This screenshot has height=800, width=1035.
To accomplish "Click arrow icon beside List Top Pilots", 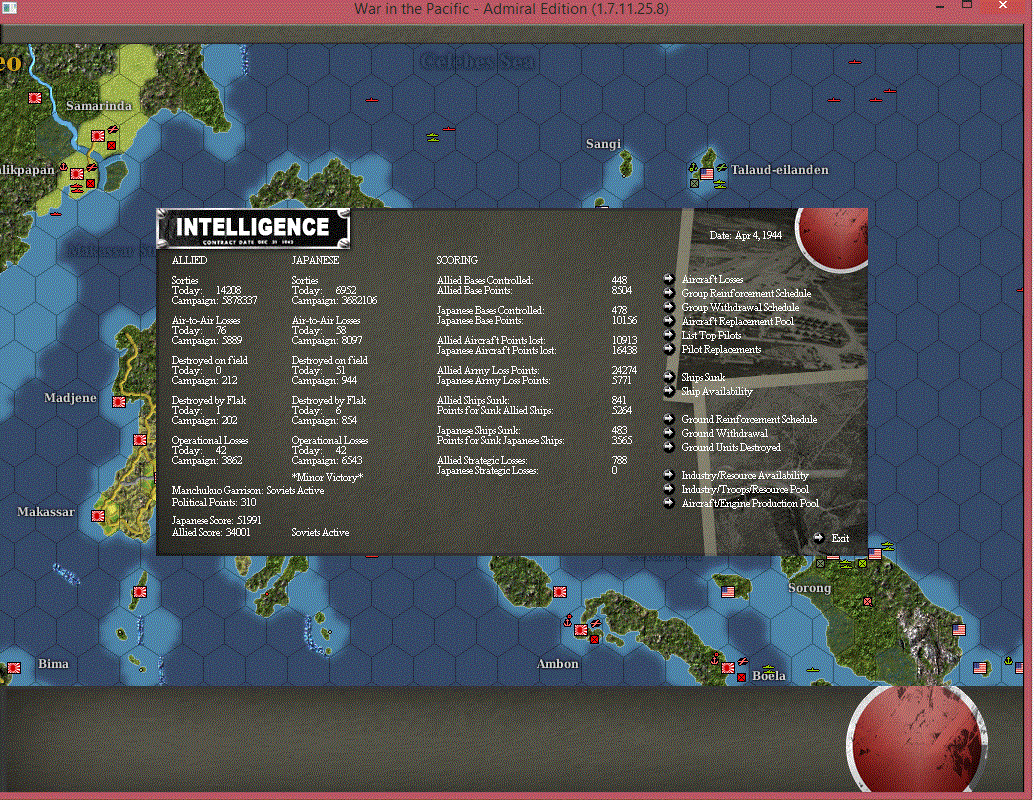I will coord(669,335).
